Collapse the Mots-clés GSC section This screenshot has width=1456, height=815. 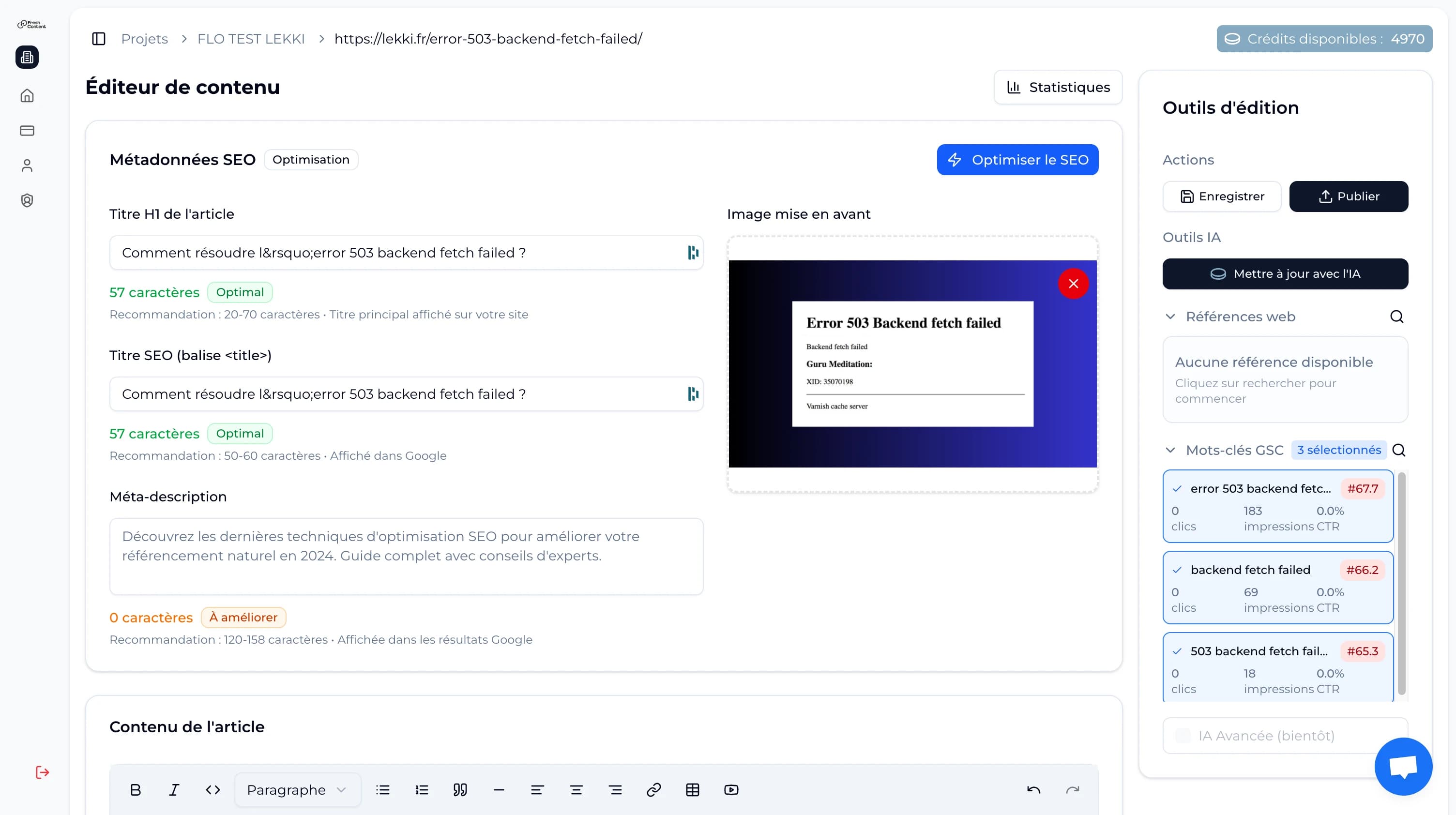(x=1170, y=450)
